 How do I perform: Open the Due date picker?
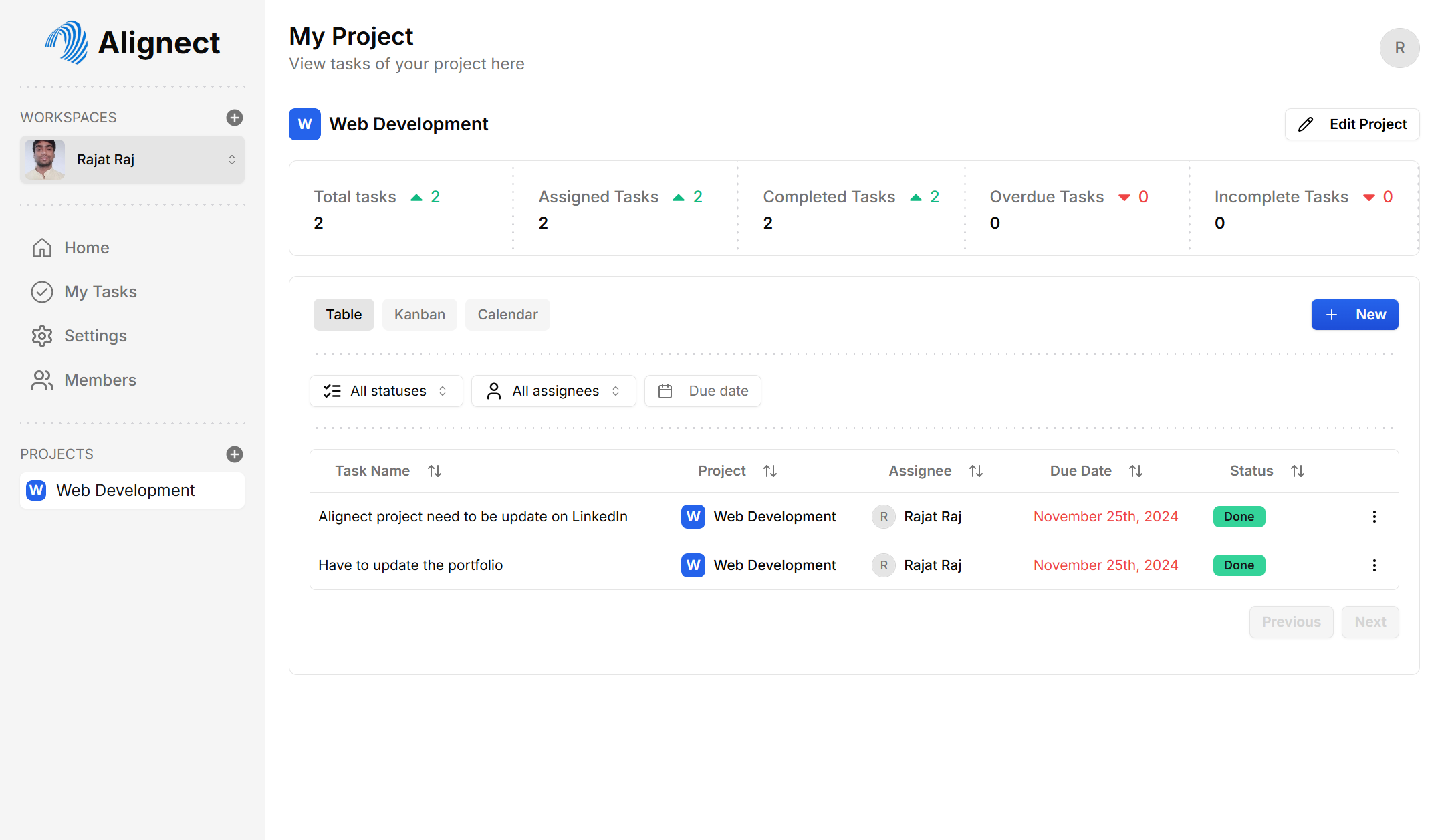click(x=703, y=391)
